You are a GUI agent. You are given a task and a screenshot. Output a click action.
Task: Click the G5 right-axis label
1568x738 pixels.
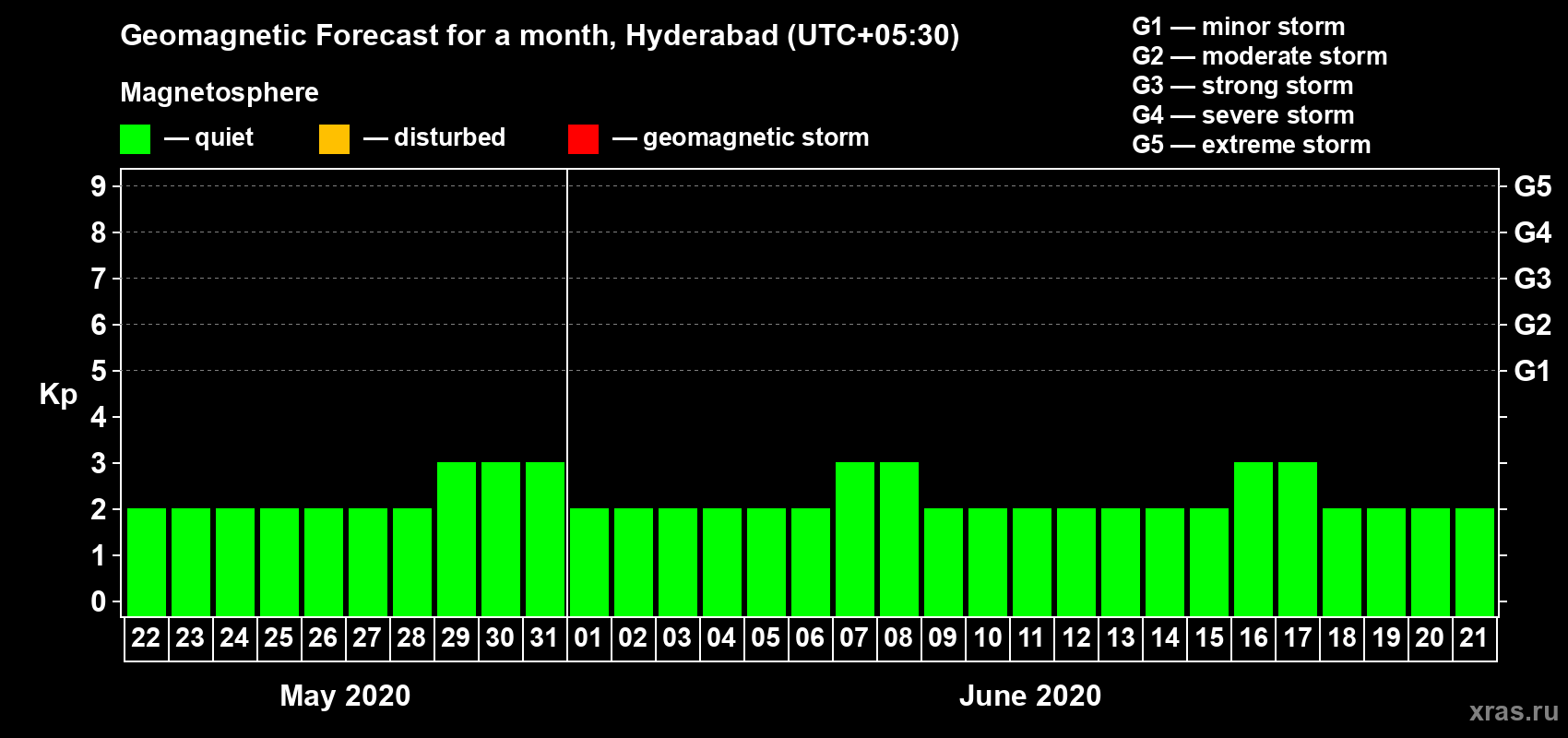click(1533, 186)
